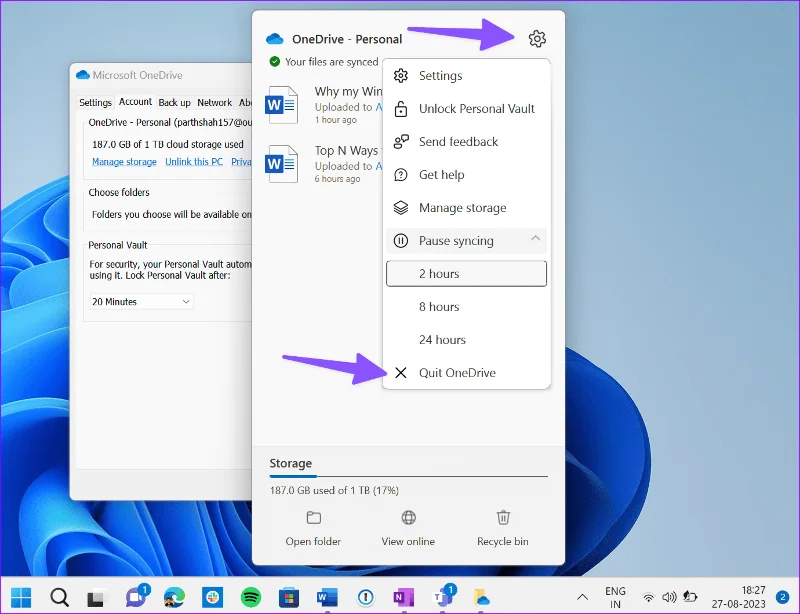This screenshot has width=800, height=614.
Task: Click ENG IN language indicator
Action: click(615, 597)
